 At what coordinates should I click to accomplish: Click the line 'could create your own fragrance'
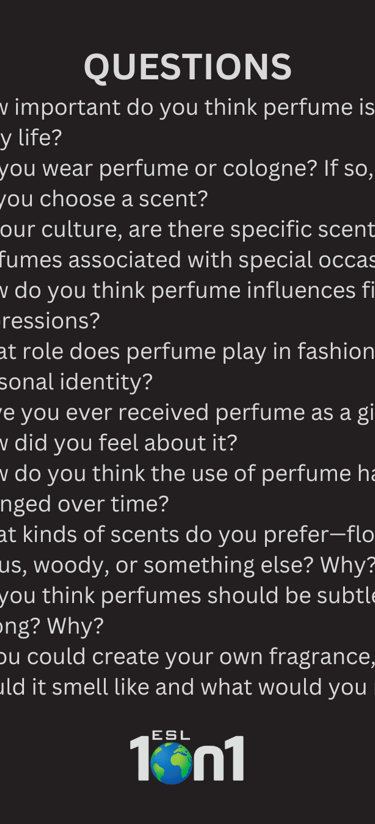point(188,656)
